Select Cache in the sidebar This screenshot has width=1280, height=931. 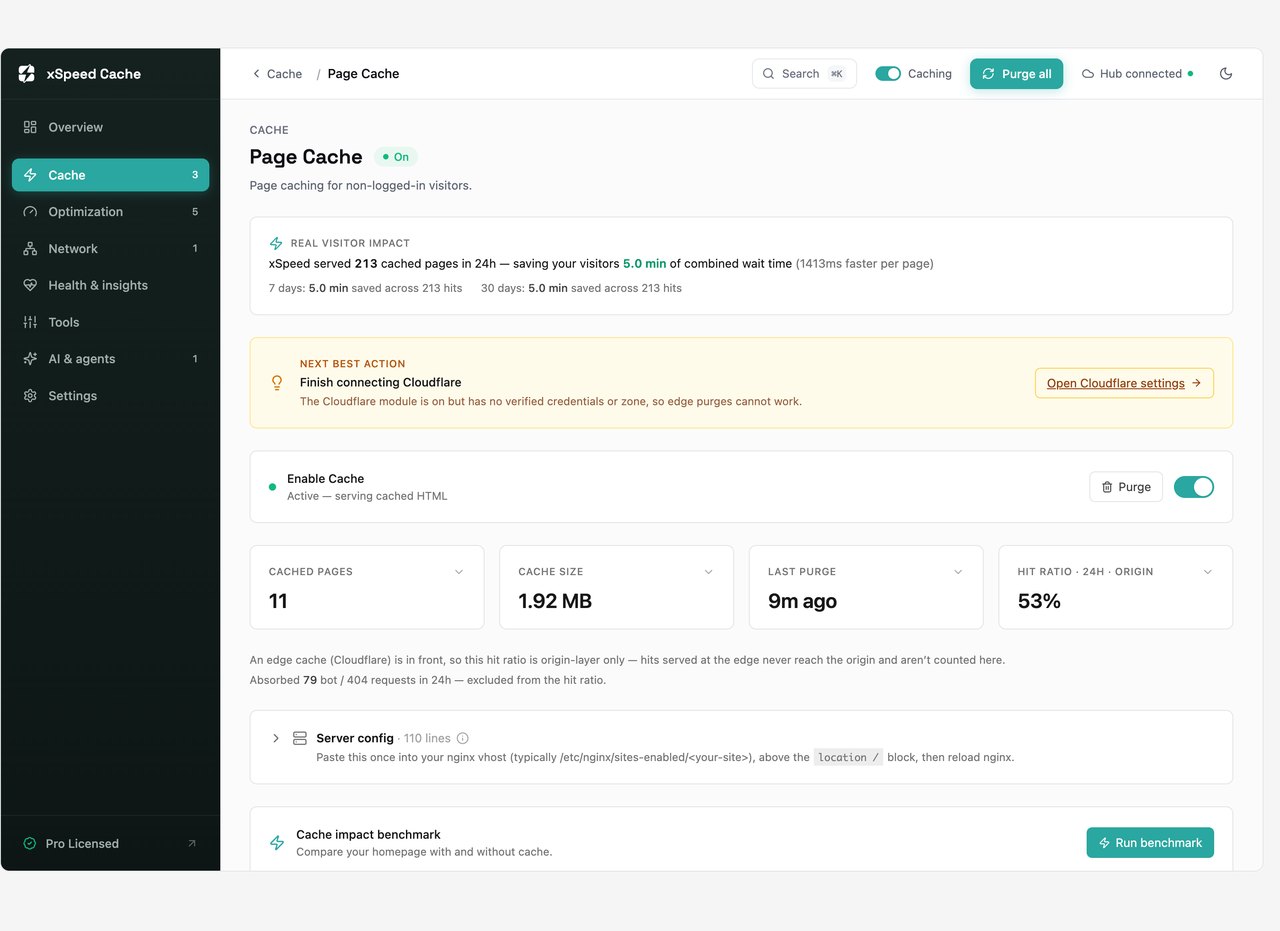tap(110, 175)
